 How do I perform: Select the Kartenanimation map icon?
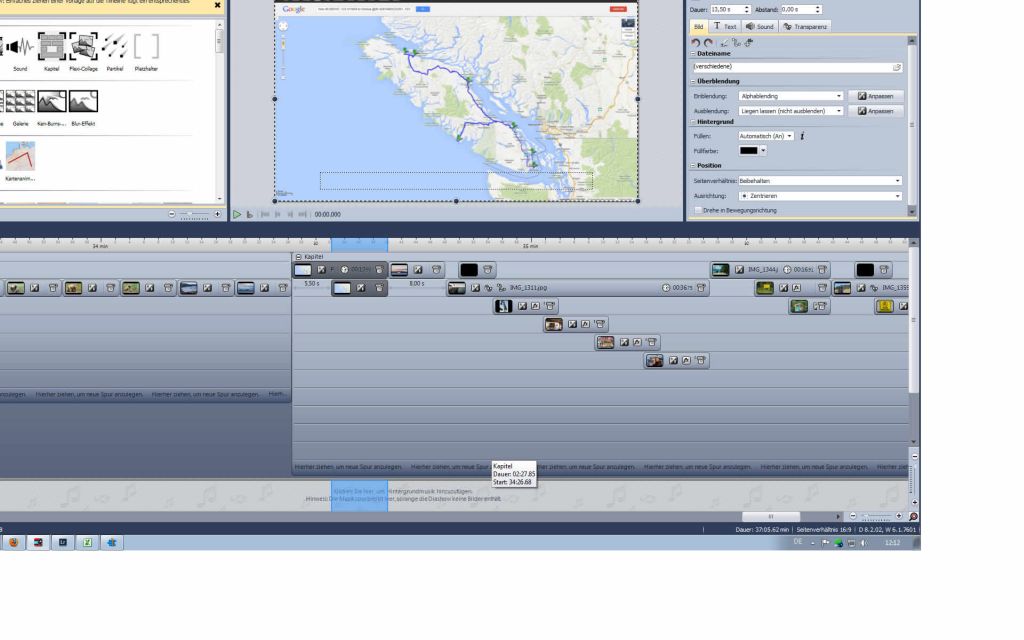[x=20, y=157]
